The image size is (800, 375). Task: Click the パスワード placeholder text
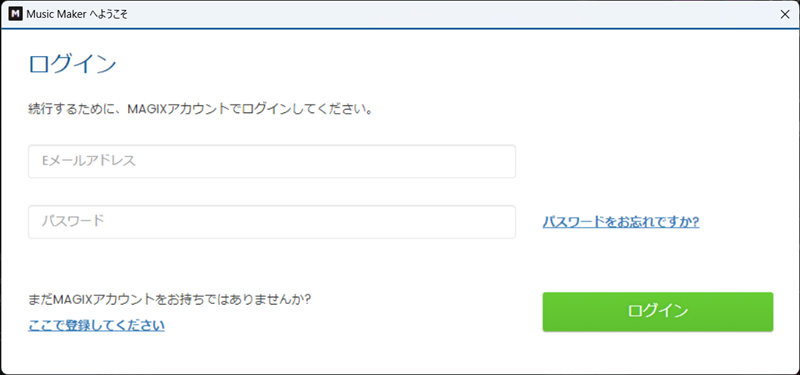tap(73, 221)
